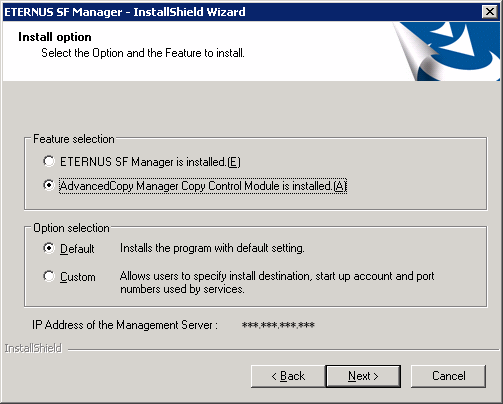
Task: Go to previous step with Back button
Action: [288, 376]
